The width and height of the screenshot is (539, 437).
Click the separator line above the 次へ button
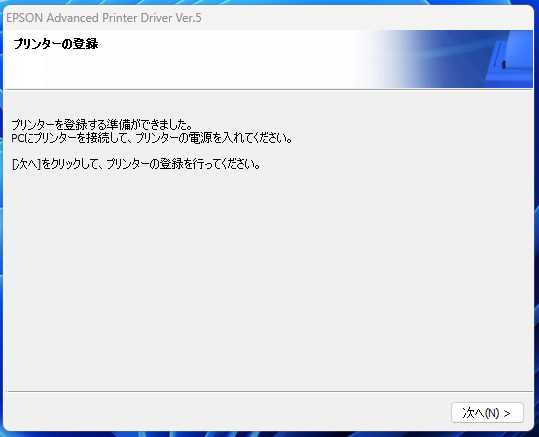pos(269,391)
